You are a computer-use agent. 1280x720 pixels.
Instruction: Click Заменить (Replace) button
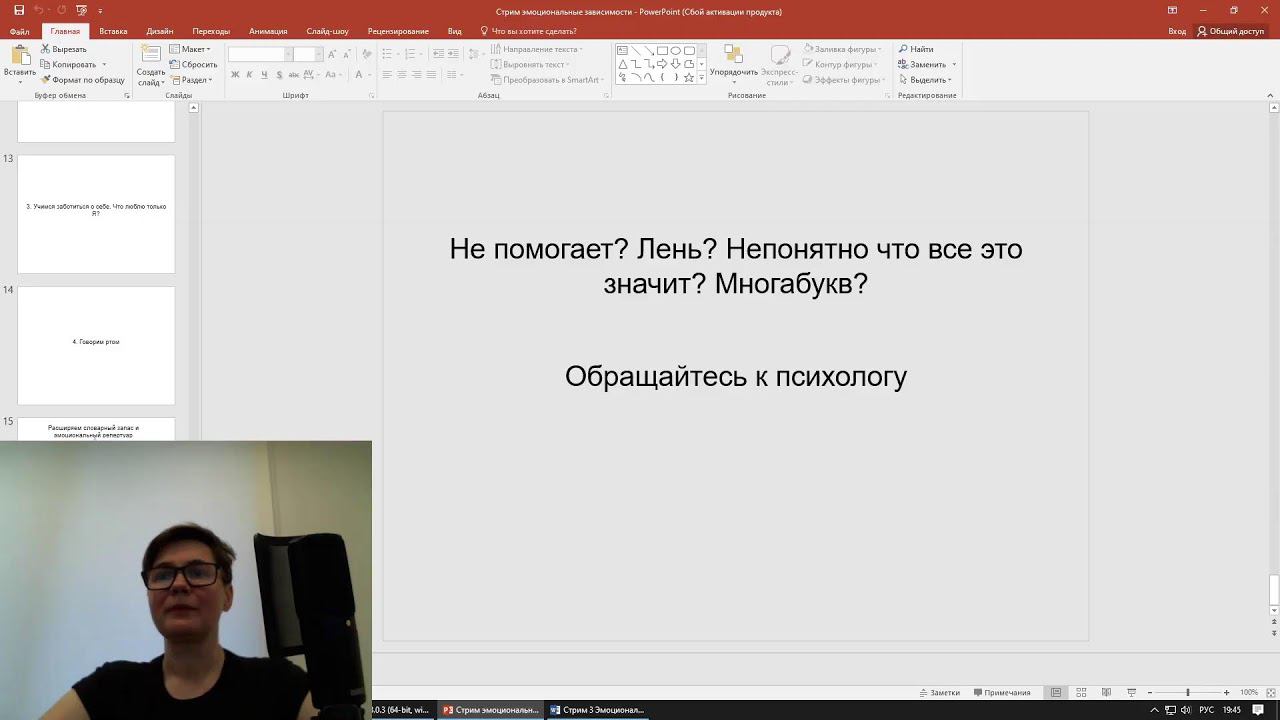922,65
